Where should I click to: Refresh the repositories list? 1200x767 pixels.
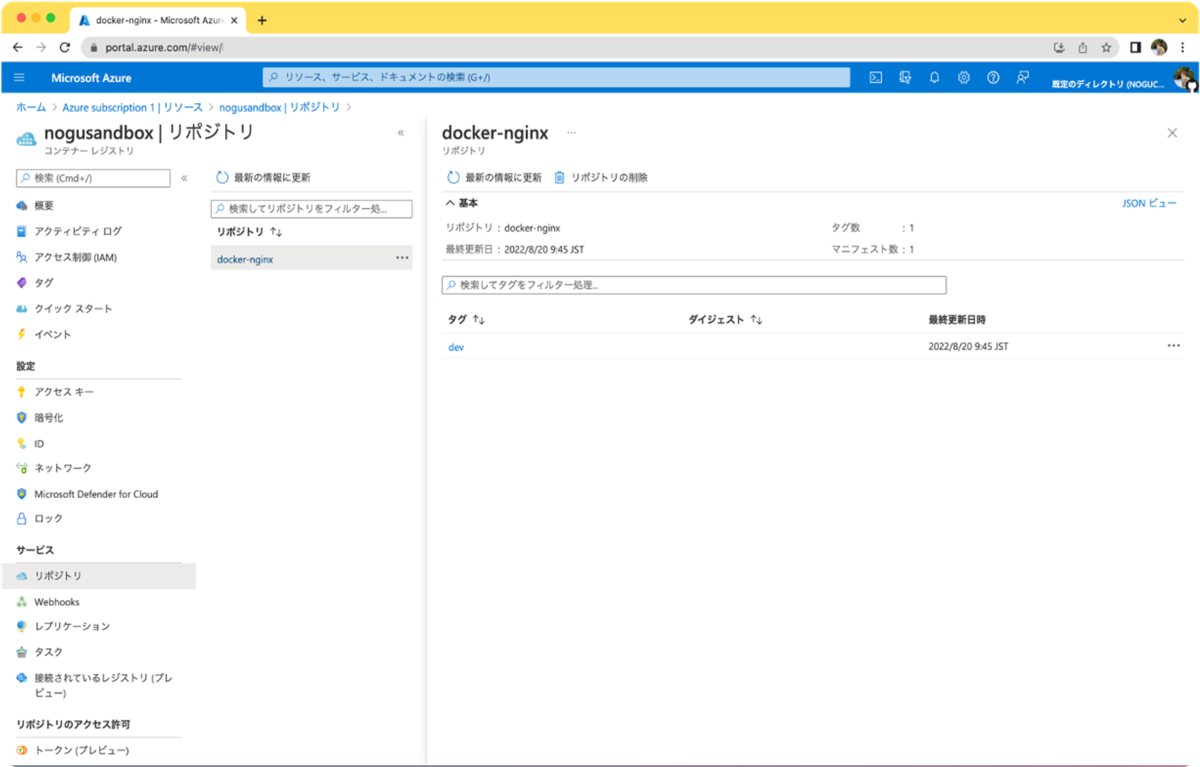(x=263, y=177)
